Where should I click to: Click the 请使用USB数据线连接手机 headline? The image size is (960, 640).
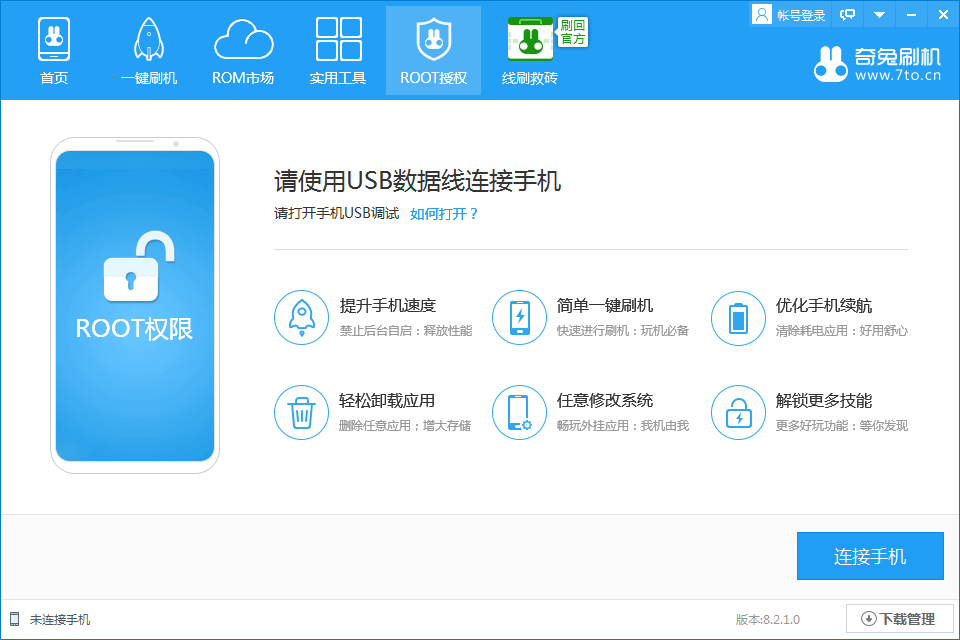[418, 181]
